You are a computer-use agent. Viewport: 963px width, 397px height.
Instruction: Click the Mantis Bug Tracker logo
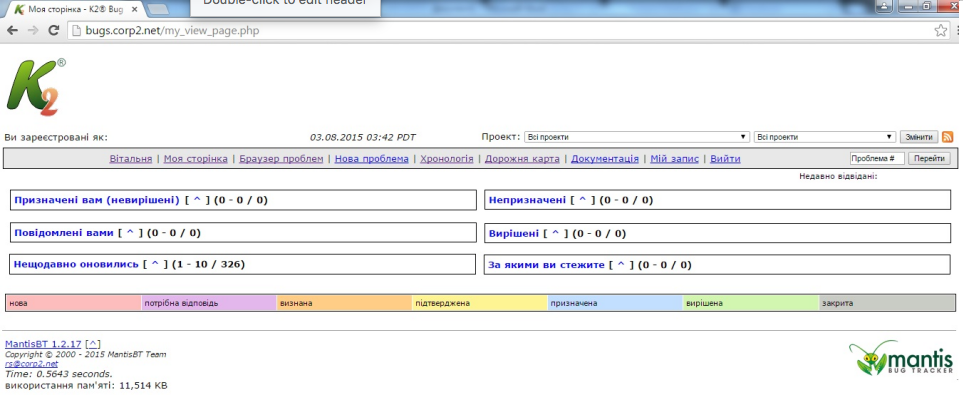[901, 358]
